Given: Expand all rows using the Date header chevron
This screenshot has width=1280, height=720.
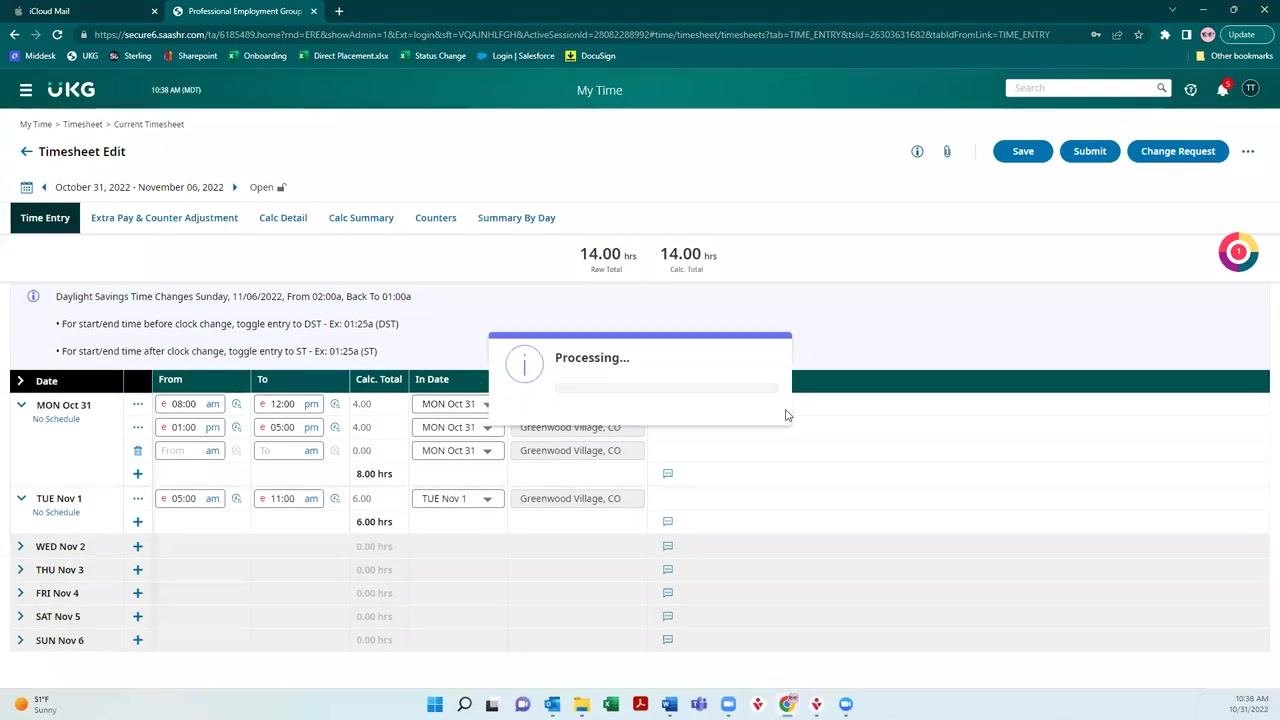Looking at the screenshot, I should (x=21, y=381).
